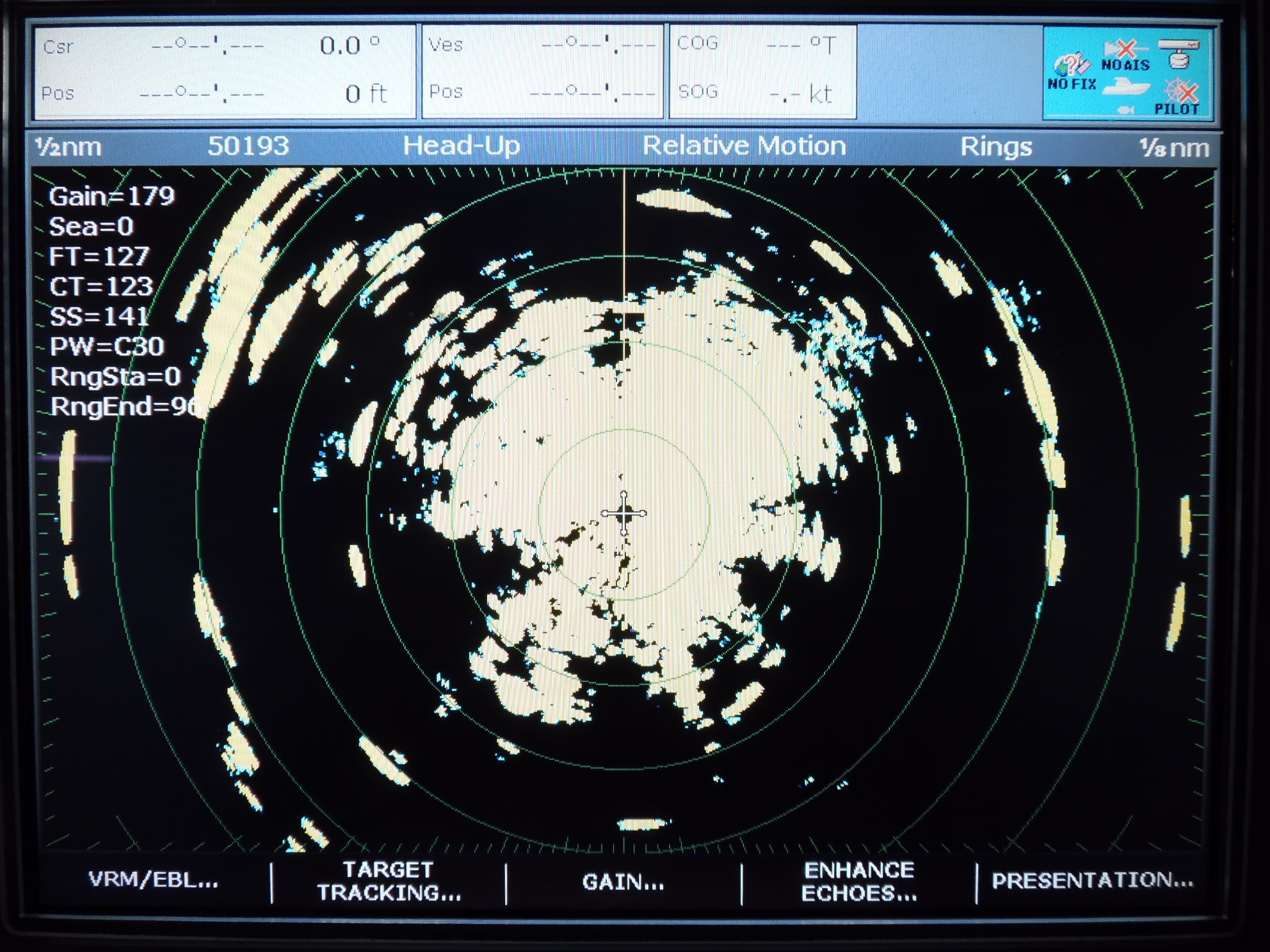Click the PW=C30 readout
Screen dimensions: 1270x952
[x=107, y=346]
